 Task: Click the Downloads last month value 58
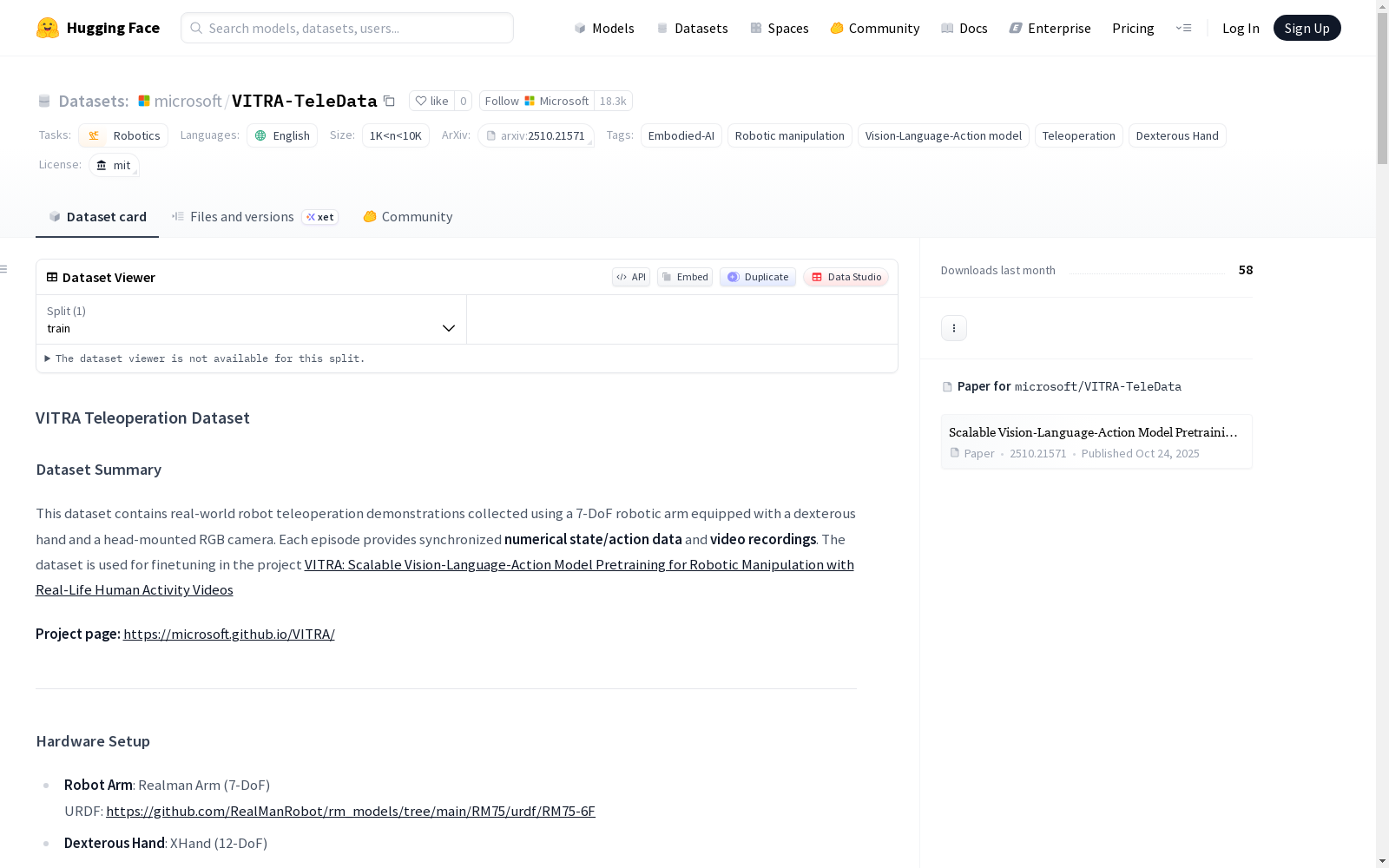point(1246,270)
